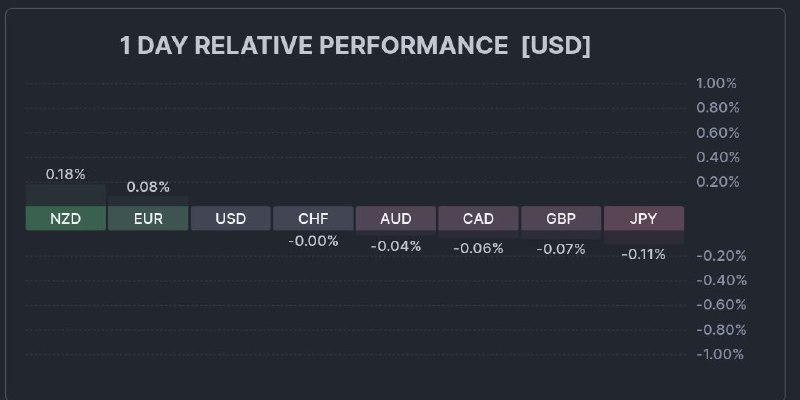800x400 pixels.
Task: Click the CAD -0.06% value label
Action: (x=478, y=248)
